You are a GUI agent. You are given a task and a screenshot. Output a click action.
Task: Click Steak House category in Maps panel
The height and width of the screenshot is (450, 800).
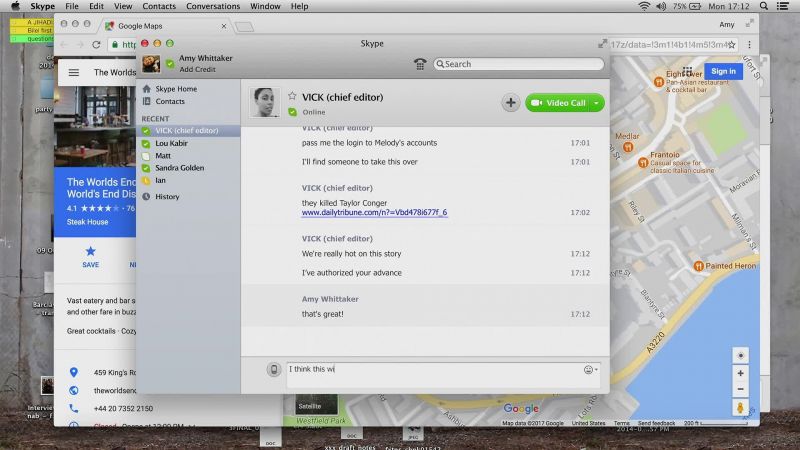[x=87, y=222]
